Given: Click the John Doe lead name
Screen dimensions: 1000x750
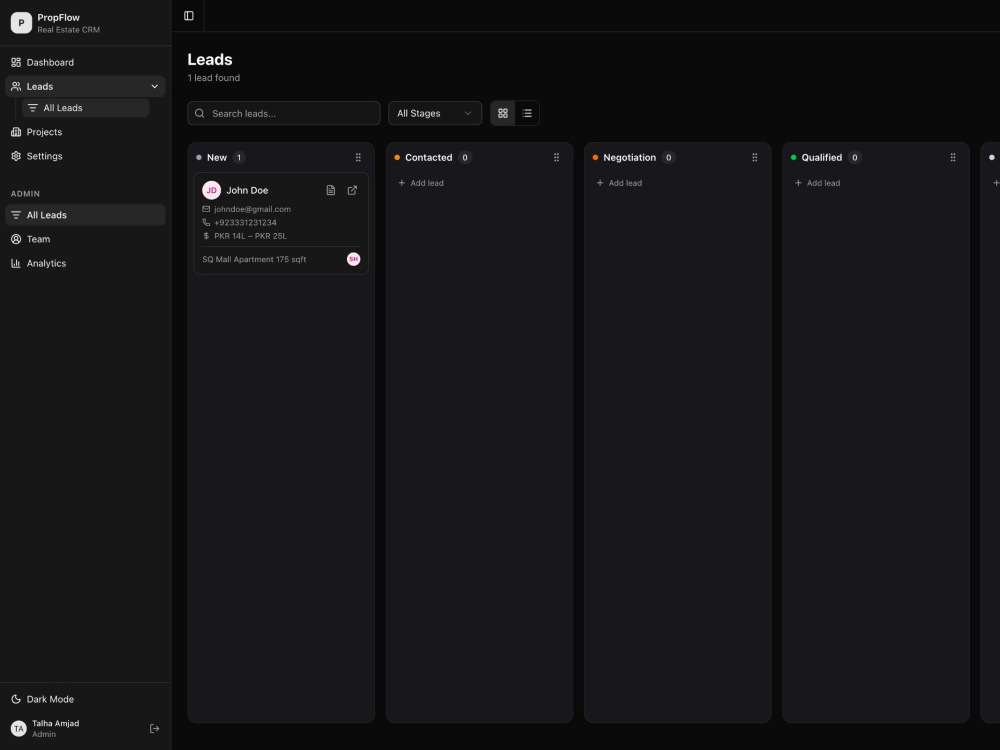Looking at the screenshot, I should 247,190.
